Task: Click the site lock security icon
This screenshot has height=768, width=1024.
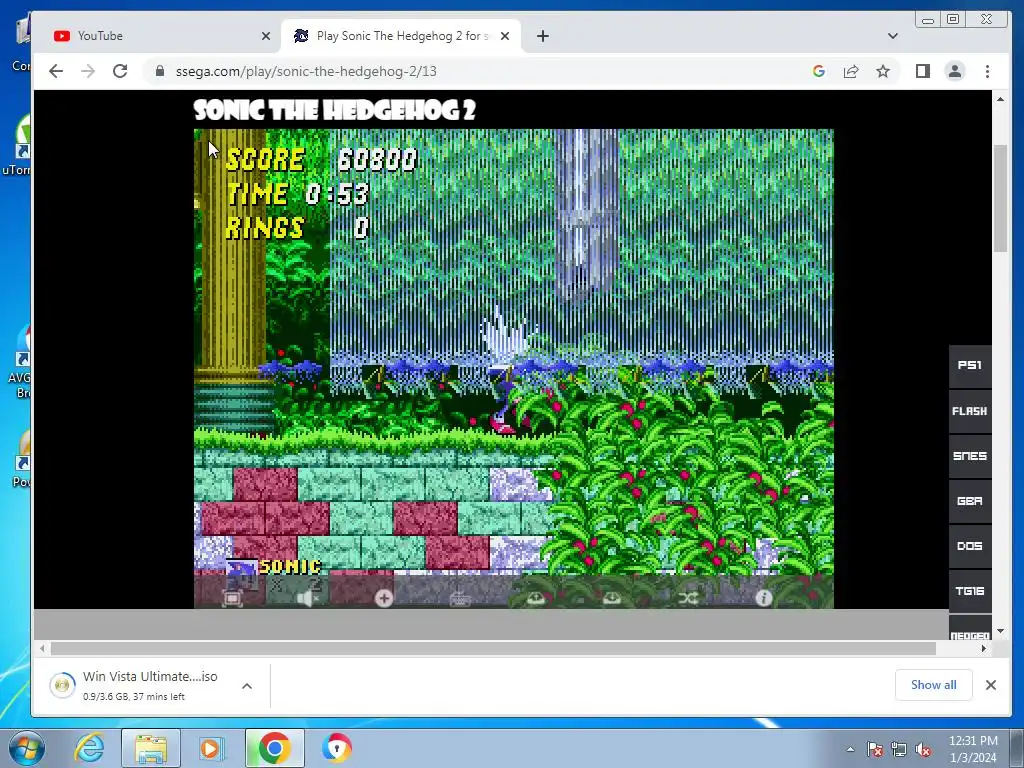Action: coord(160,71)
